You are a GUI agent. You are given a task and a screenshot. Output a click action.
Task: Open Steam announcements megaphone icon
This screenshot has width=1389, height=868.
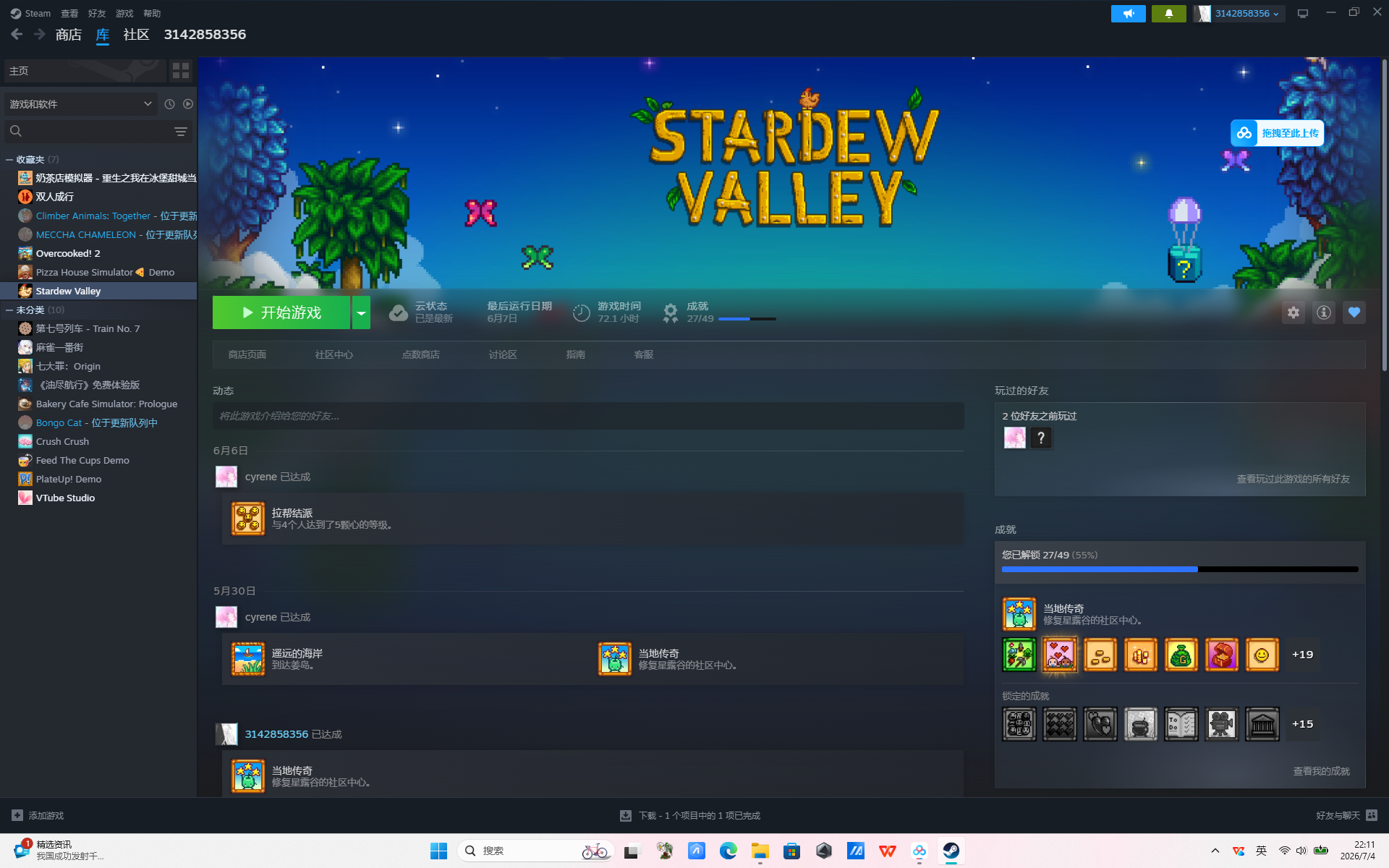(x=1128, y=14)
